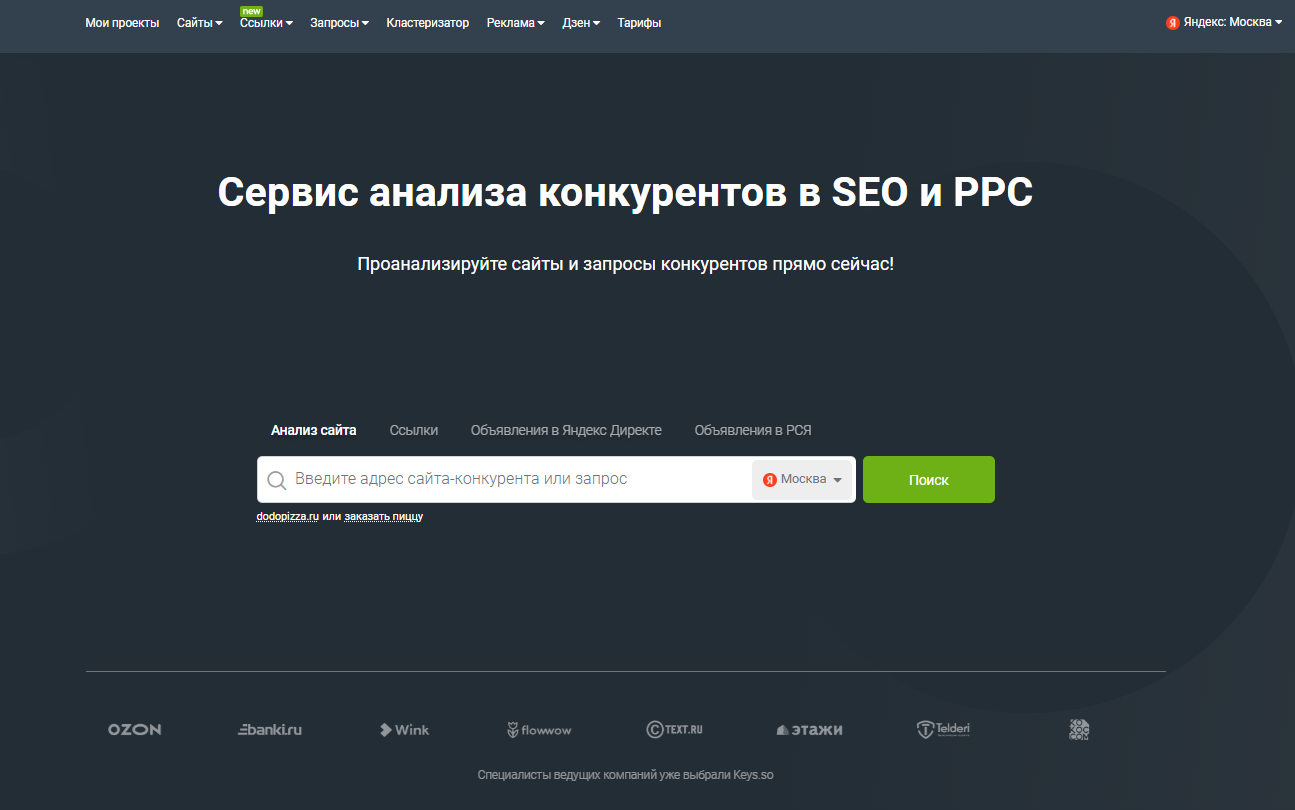Expand the Сайты dropdown menu

pyautogui.click(x=200, y=23)
